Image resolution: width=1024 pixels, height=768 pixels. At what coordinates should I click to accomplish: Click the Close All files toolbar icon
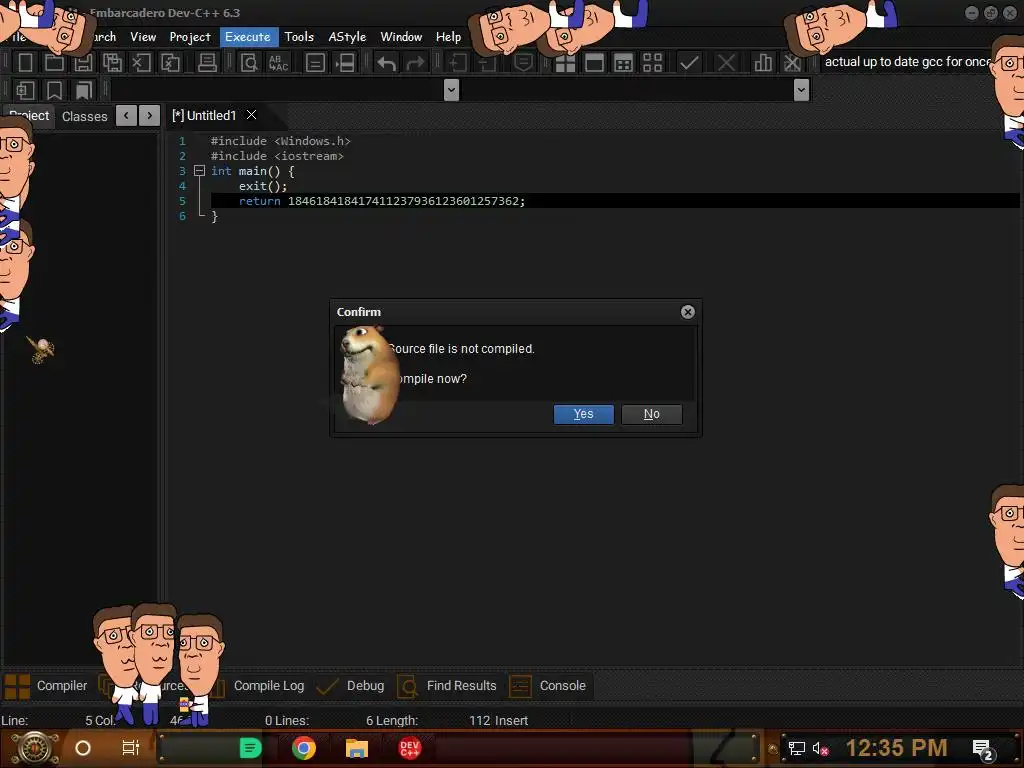point(170,63)
